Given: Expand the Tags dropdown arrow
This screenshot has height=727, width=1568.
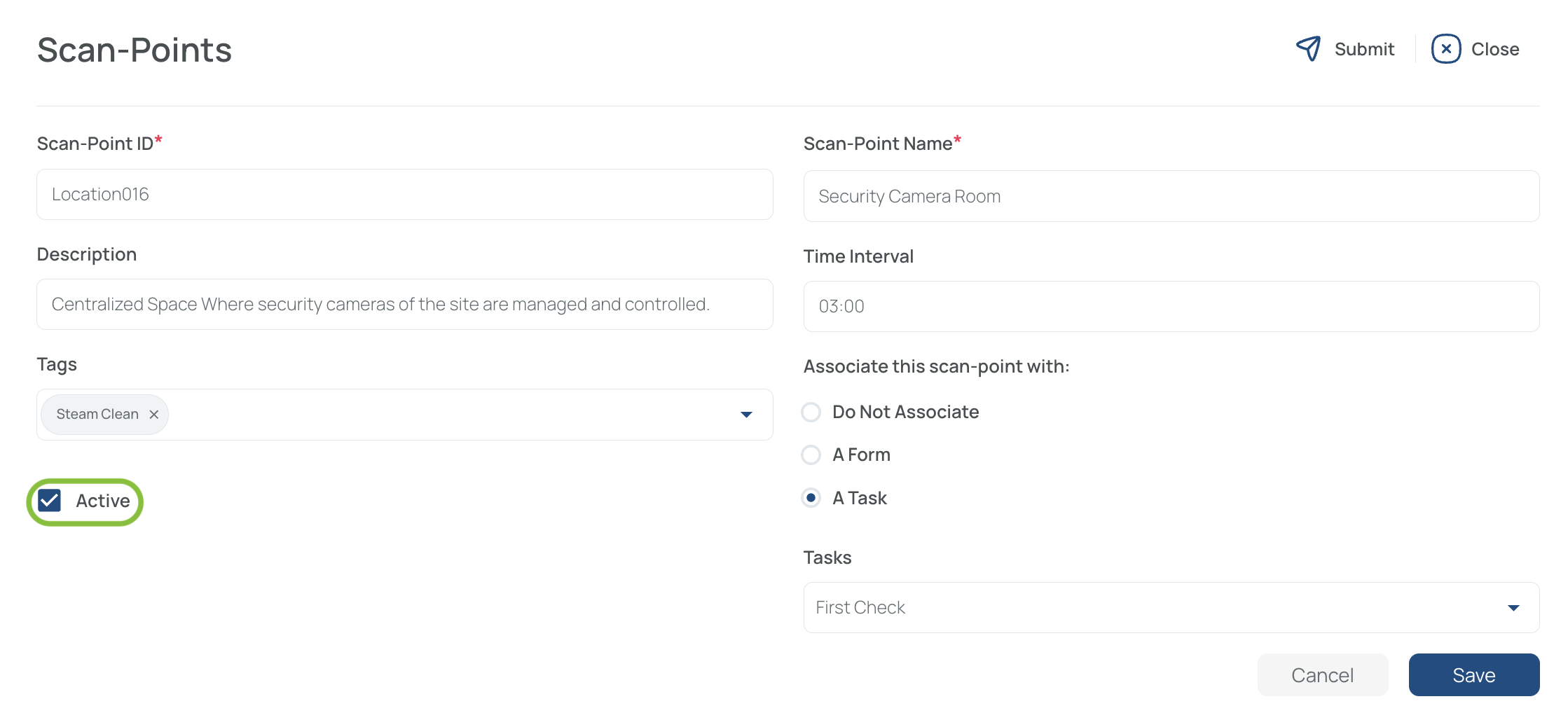Looking at the screenshot, I should [x=746, y=415].
